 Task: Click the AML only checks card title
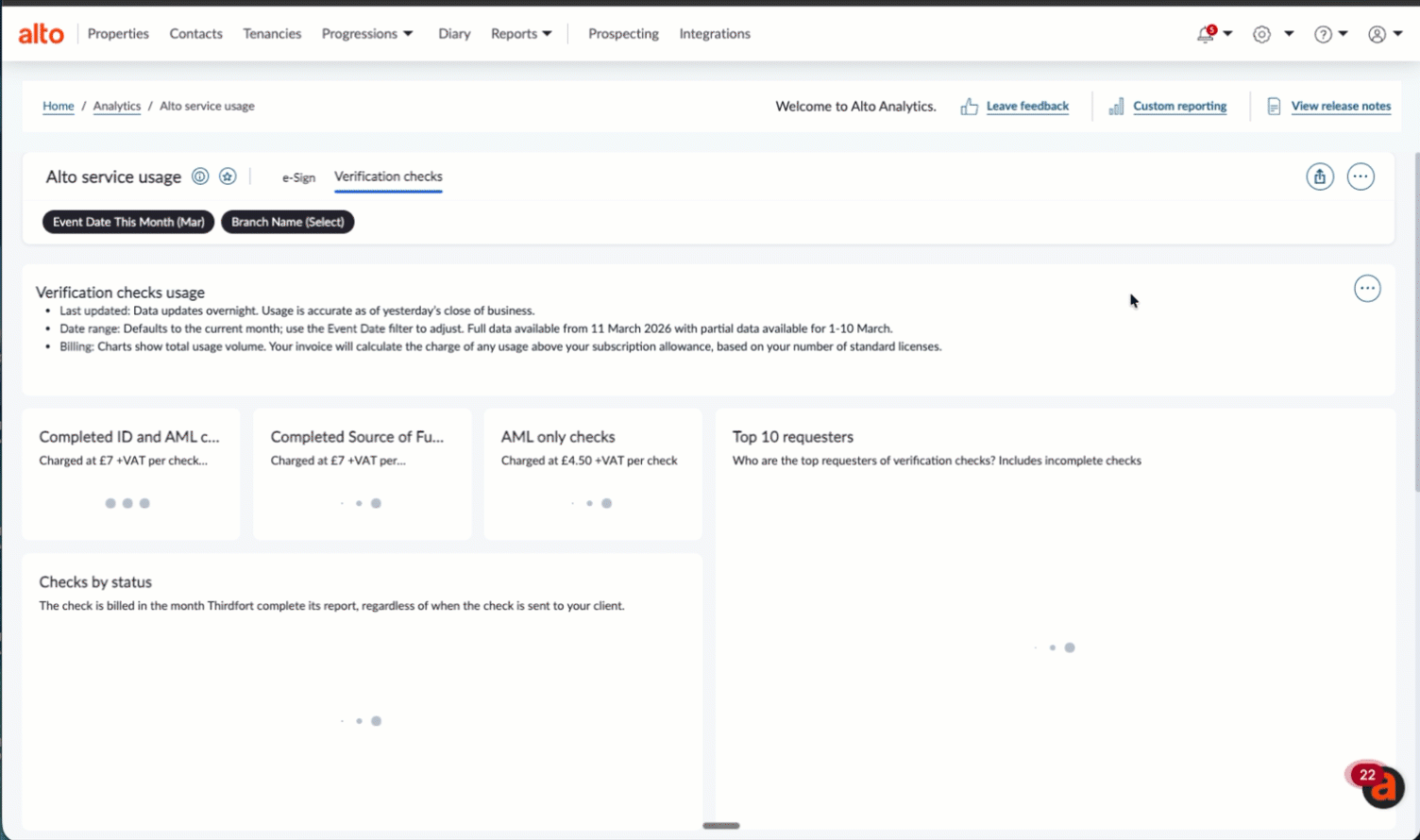558,437
